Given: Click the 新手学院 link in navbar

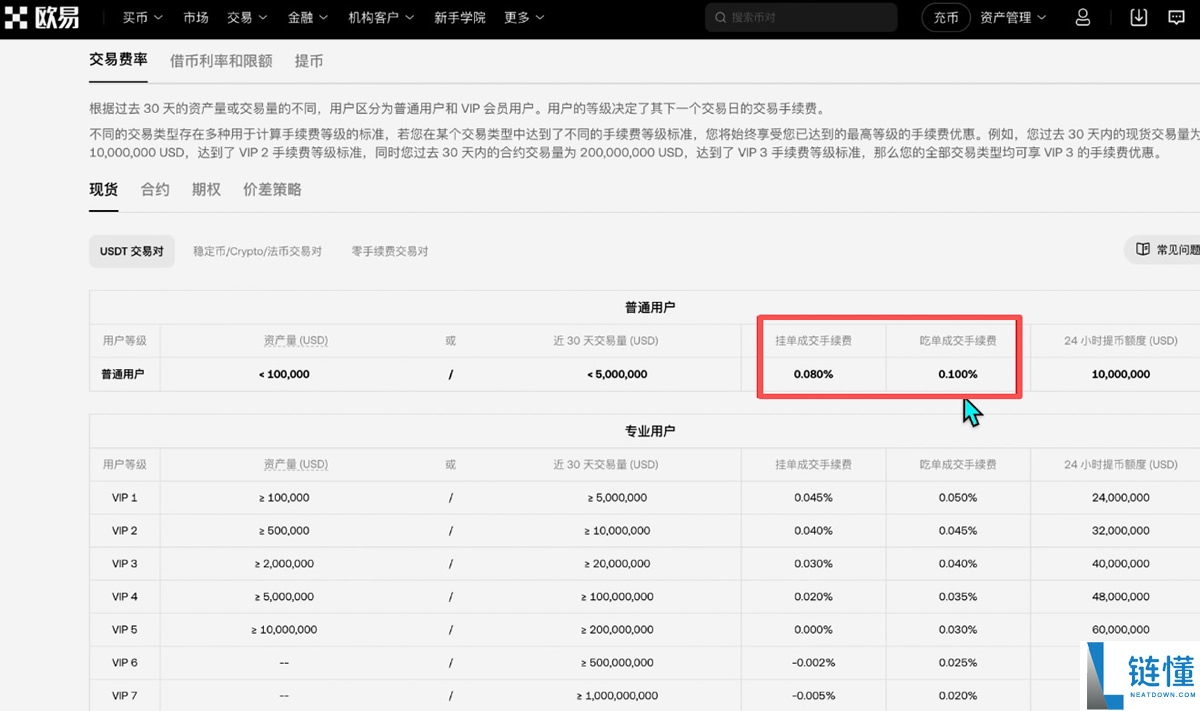Looking at the screenshot, I should 460,17.
